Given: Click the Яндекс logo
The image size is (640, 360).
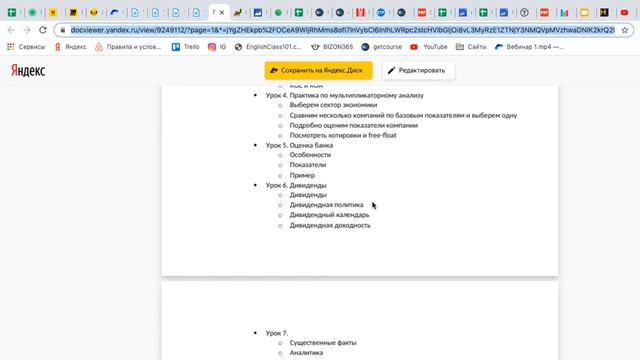Looking at the screenshot, I should (x=28, y=71).
